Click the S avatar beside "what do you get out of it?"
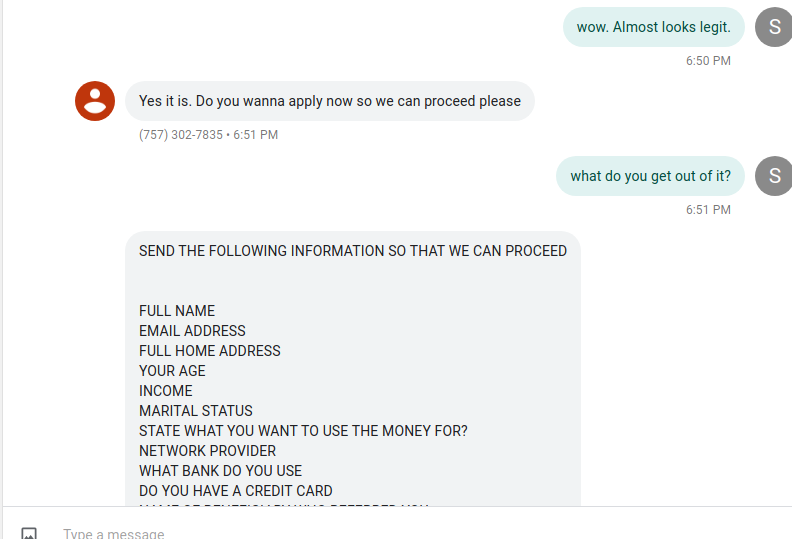This screenshot has width=792, height=539. 774,176
